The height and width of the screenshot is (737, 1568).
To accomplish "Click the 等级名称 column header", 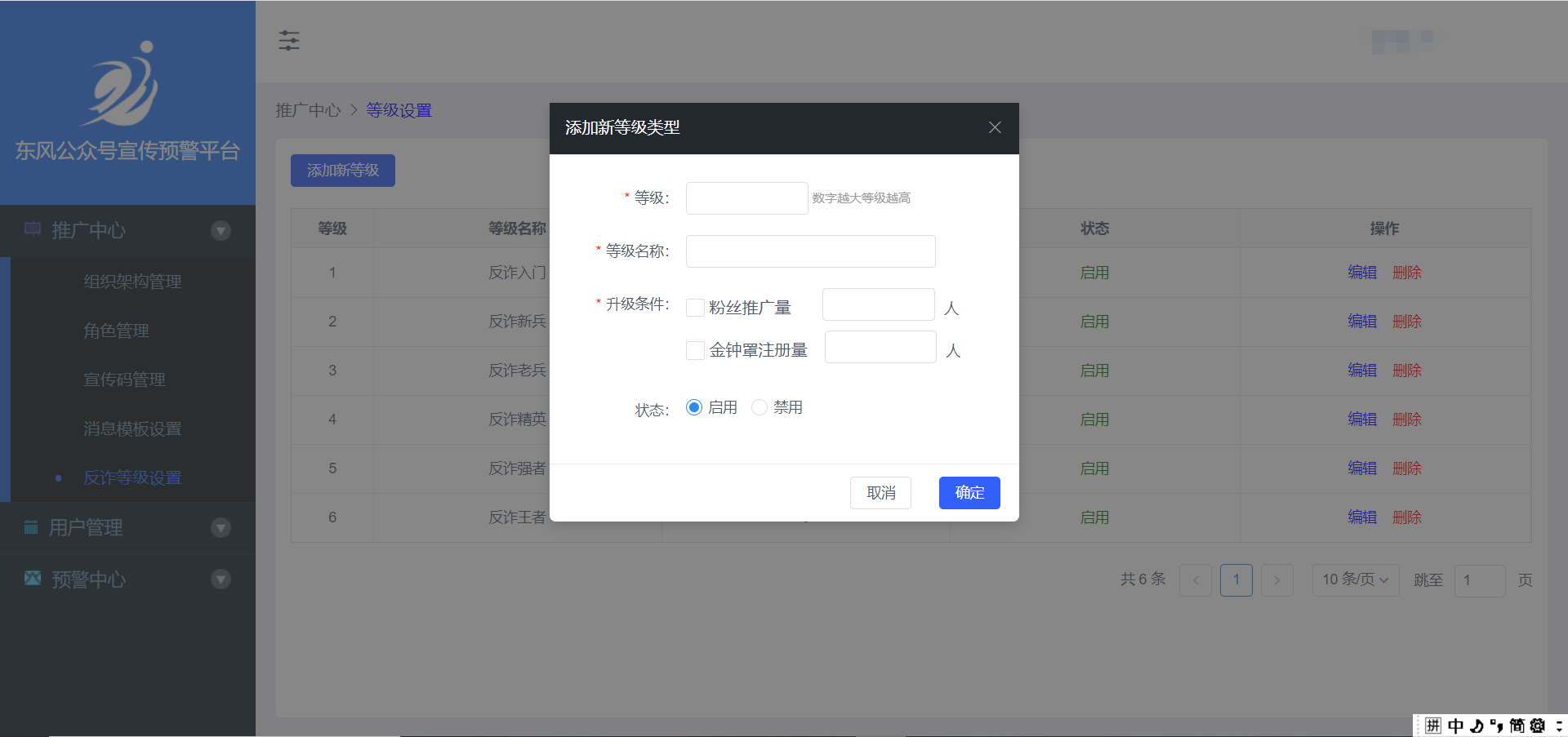I will pos(517,229).
